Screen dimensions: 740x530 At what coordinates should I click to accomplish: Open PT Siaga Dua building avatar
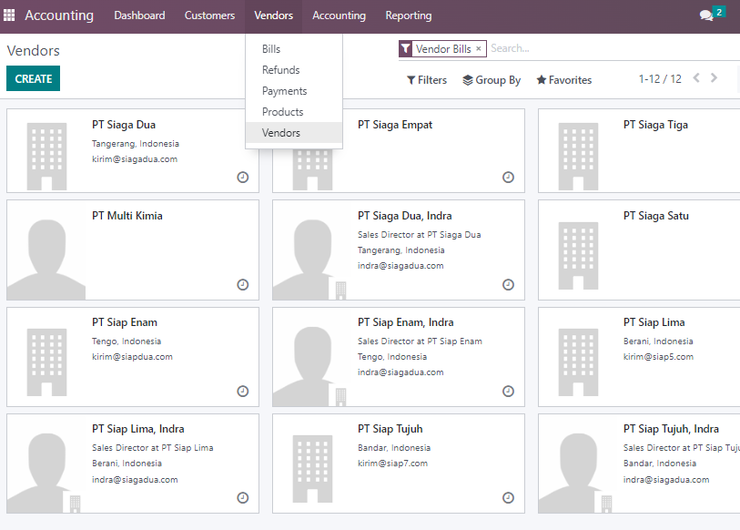47,156
